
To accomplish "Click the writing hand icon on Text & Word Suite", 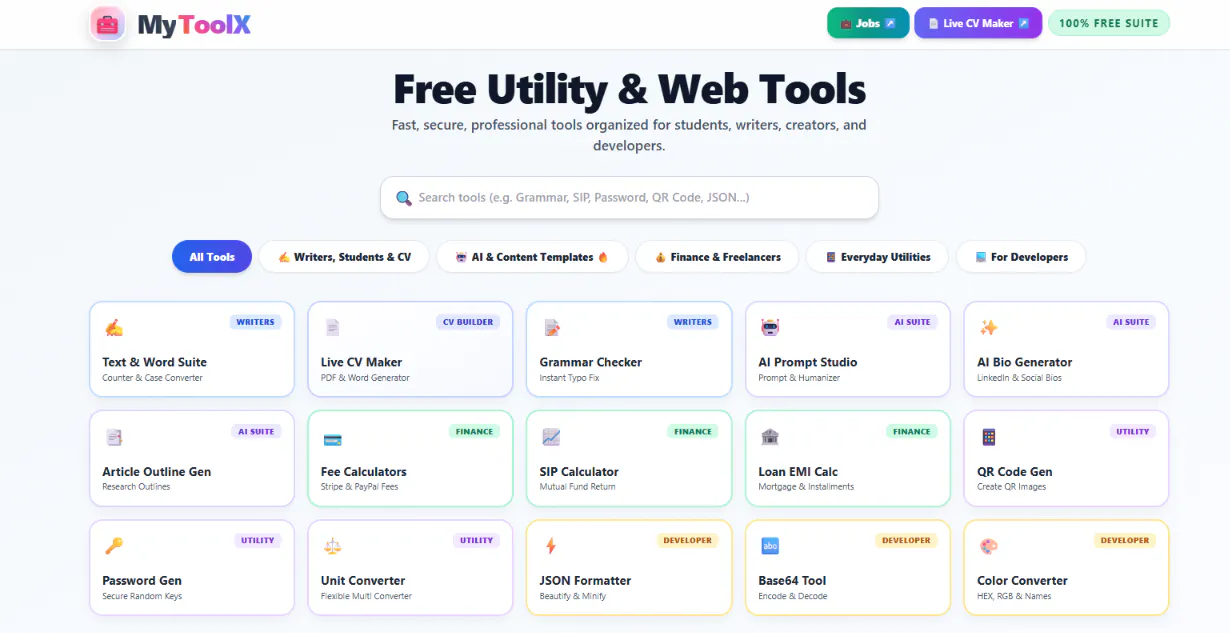I will (114, 327).
